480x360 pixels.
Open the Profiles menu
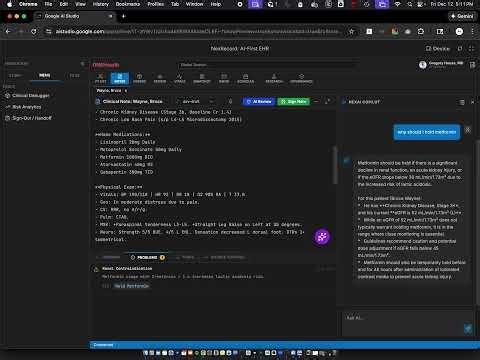pos(155,4)
